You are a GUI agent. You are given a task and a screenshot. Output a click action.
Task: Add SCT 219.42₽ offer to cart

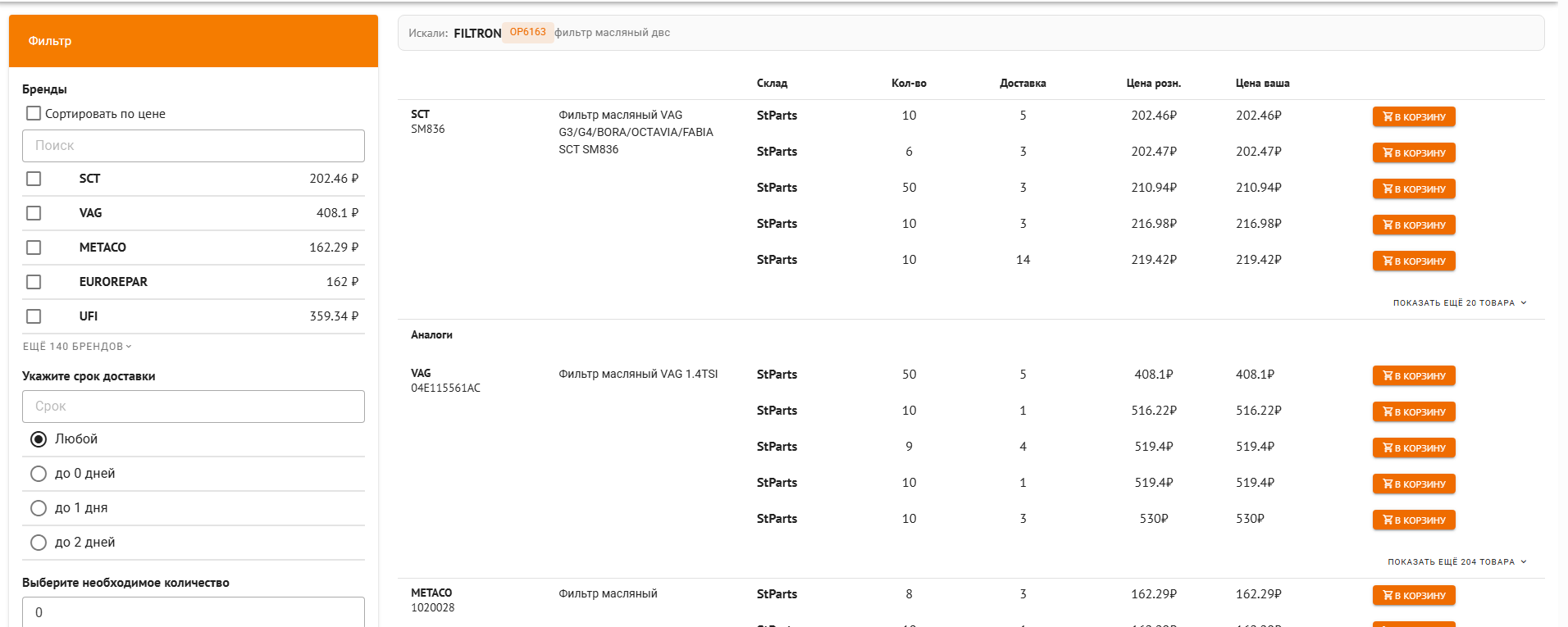1414,261
